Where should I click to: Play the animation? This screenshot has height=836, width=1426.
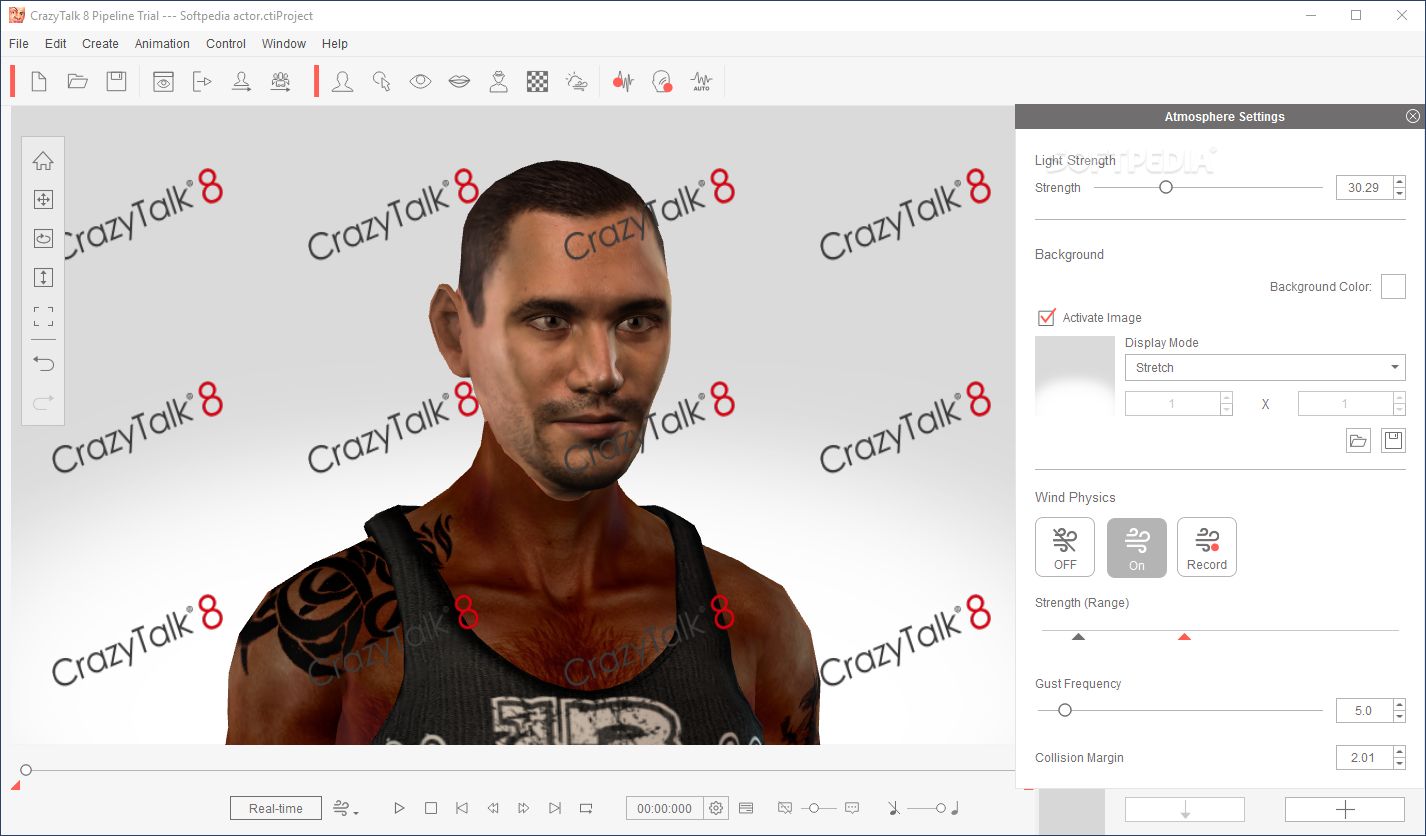(x=399, y=808)
